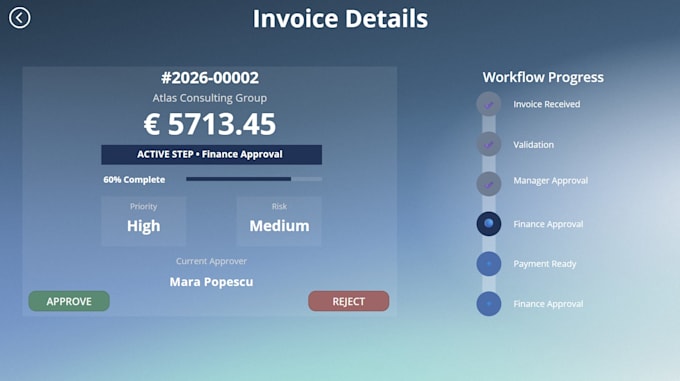Click invoice number #2026-00002

210,78
